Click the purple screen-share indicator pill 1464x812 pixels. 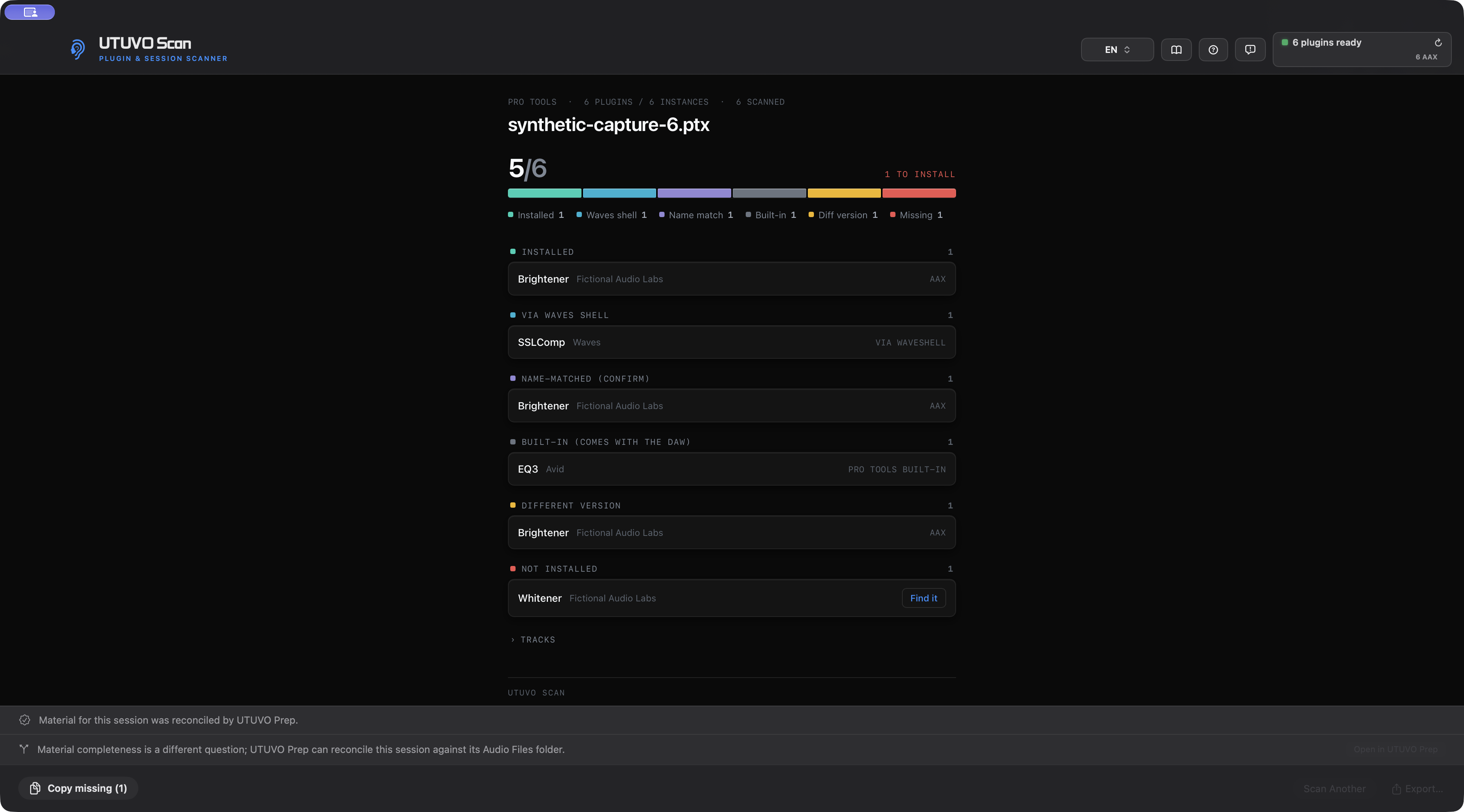pyautogui.click(x=30, y=12)
